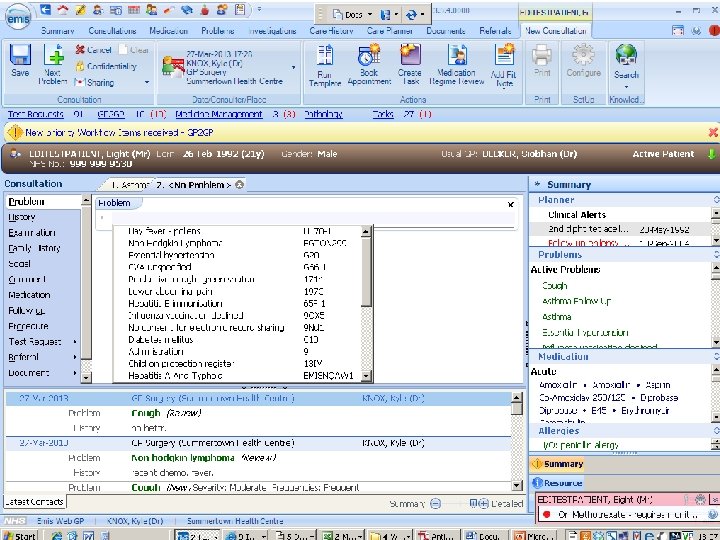Click the emis logo button
Image resolution: width=720 pixels, height=540 pixels.
18,17
